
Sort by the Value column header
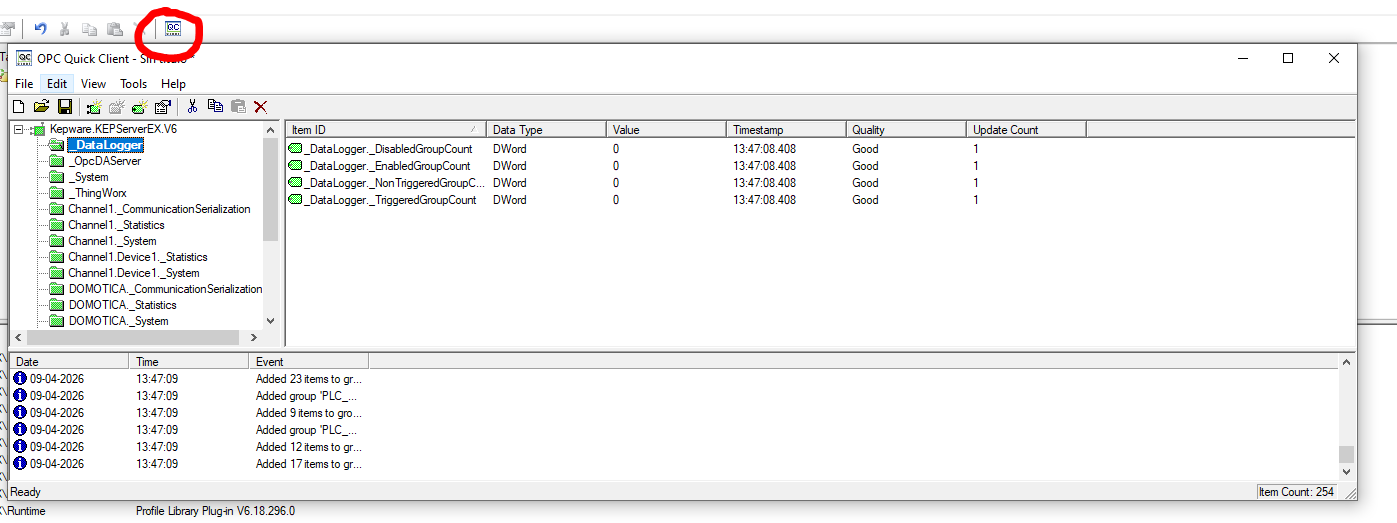[666, 130]
